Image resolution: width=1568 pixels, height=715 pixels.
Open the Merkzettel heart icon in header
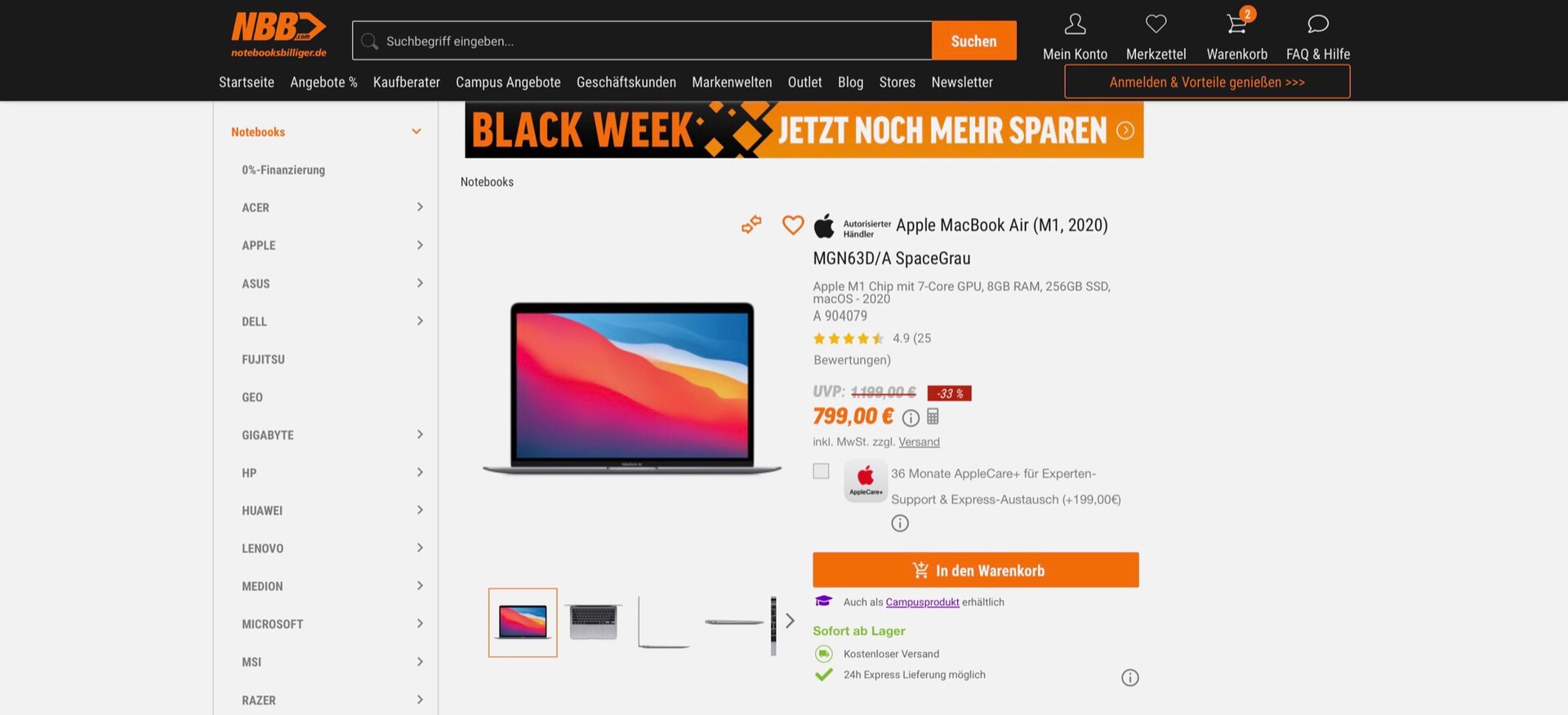coord(1156,24)
